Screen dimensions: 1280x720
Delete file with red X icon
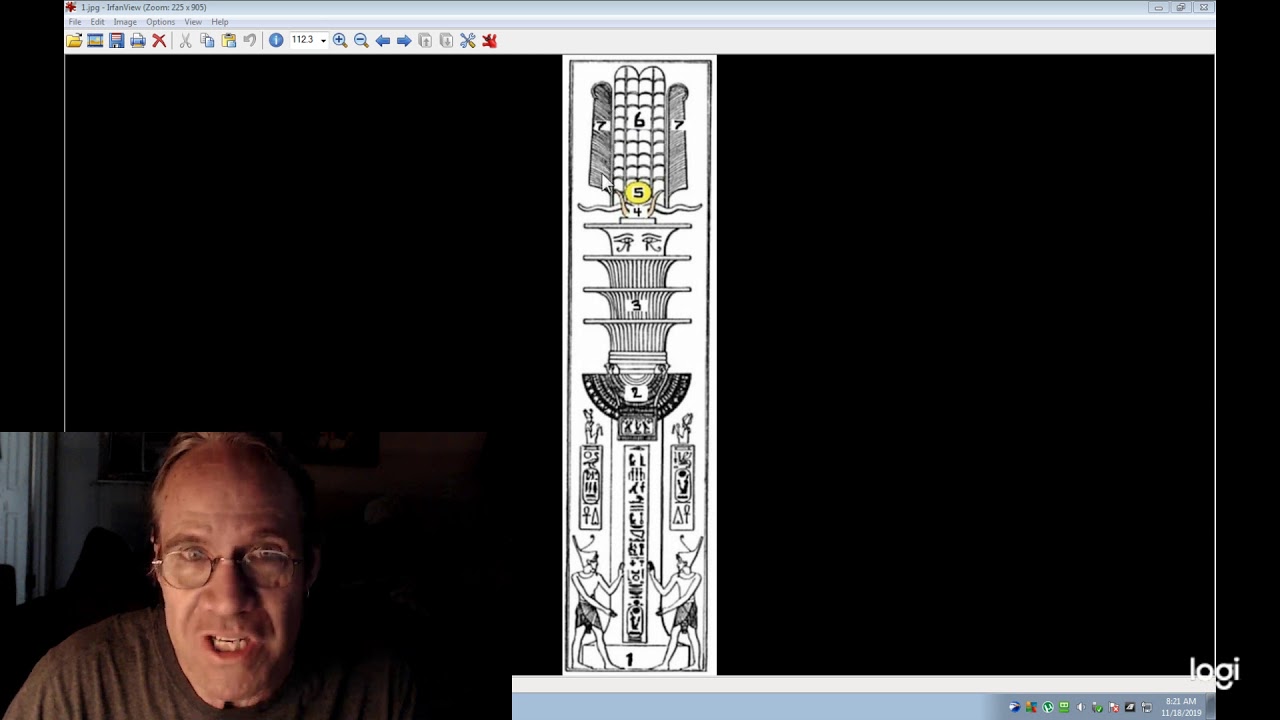coord(159,40)
